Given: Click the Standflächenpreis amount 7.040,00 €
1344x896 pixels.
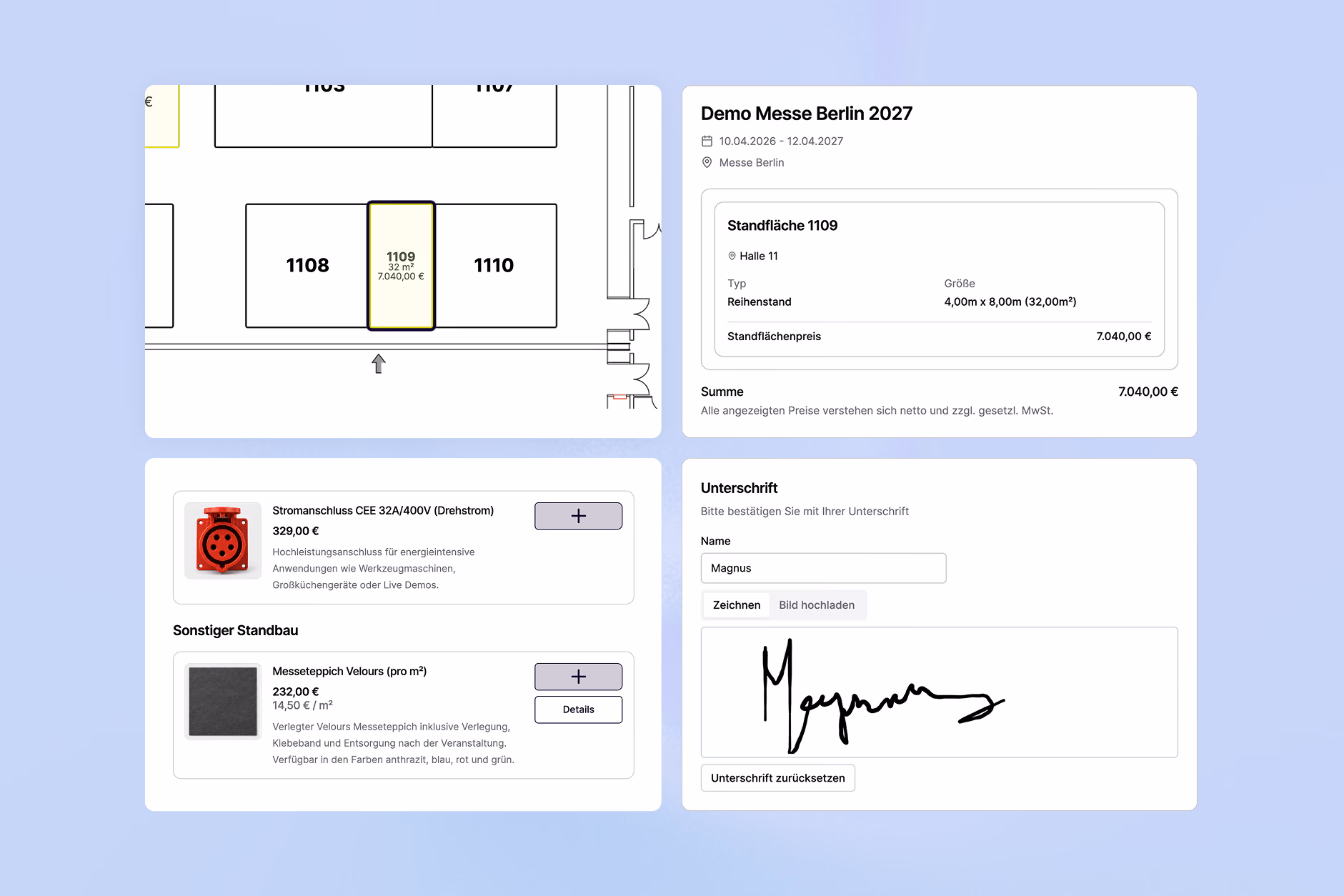Looking at the screenshot, I should [1124, 337].
